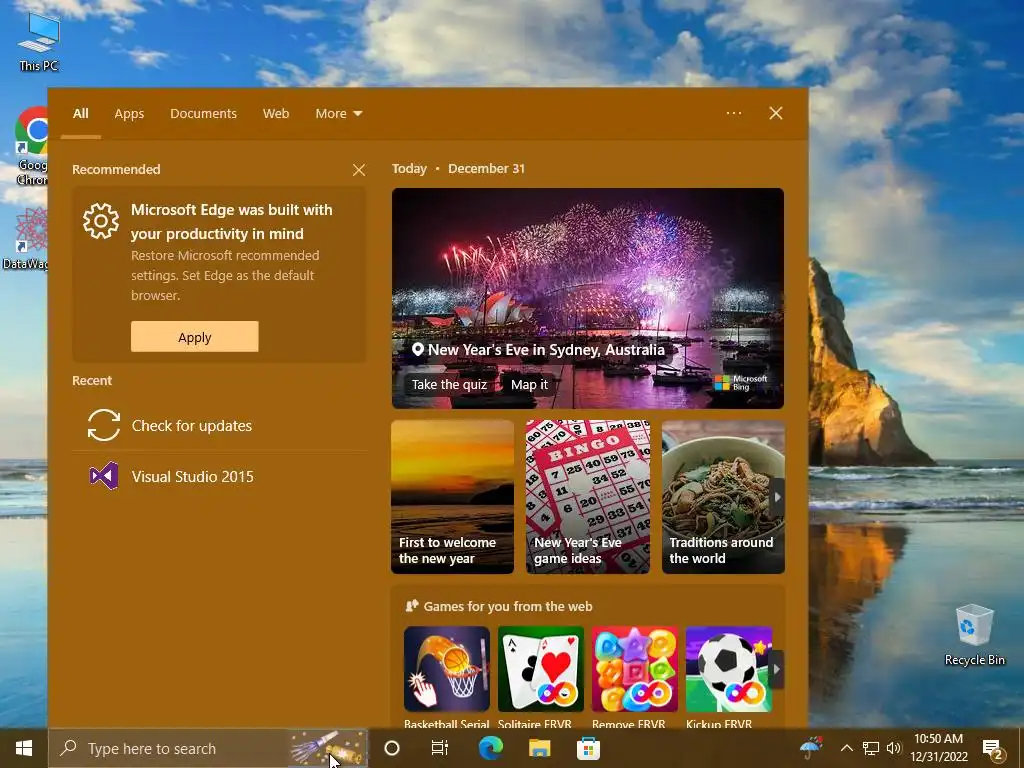The width and height of the screenshot is (1024, 768).
Task: Open File Explorer from the taskbar
Action: coord(539,748)
